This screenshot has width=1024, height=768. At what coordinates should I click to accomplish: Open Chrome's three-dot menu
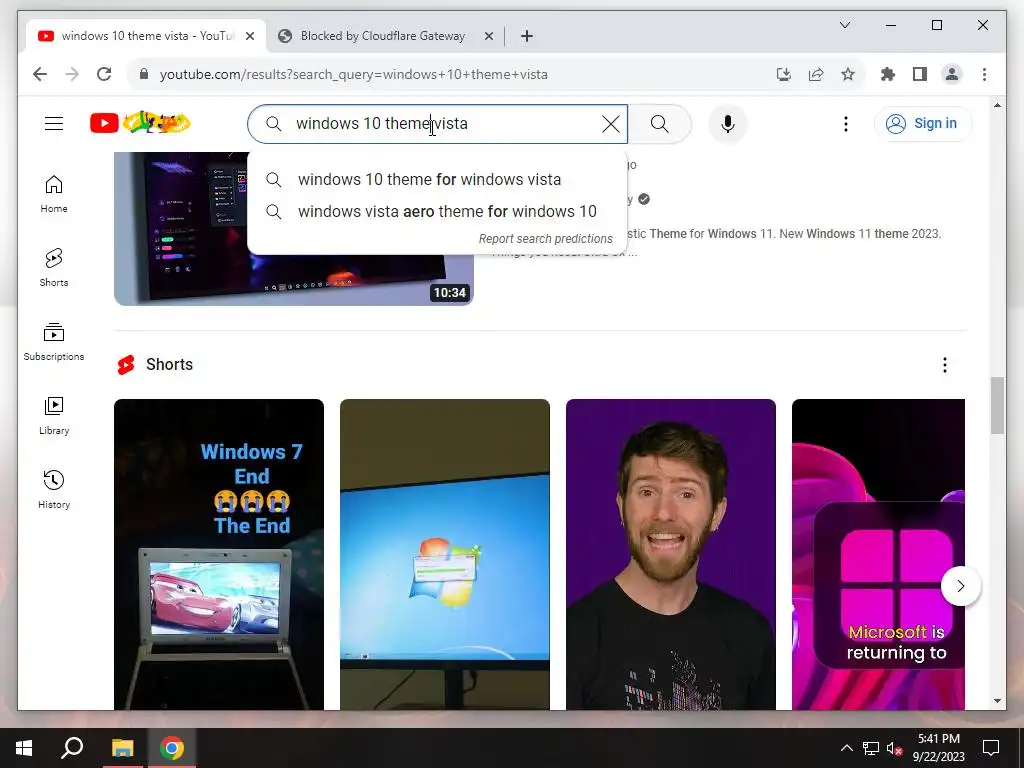pyautogui.click(x=984, y=74)
